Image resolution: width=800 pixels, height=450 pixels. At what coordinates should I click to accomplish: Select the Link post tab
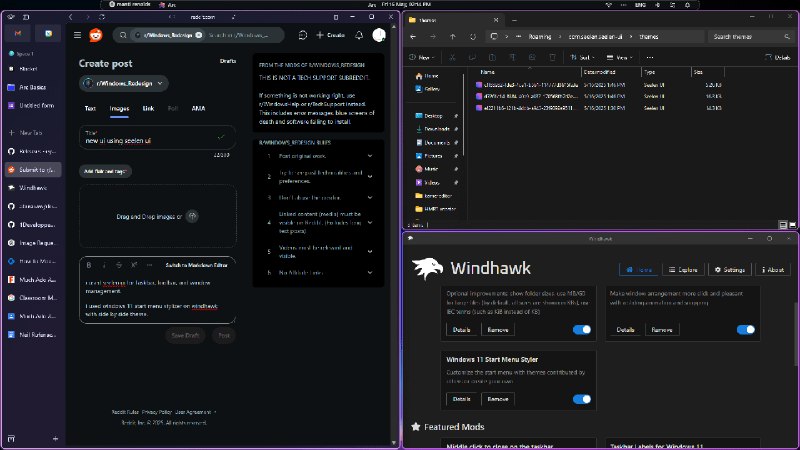pos(148,109)
